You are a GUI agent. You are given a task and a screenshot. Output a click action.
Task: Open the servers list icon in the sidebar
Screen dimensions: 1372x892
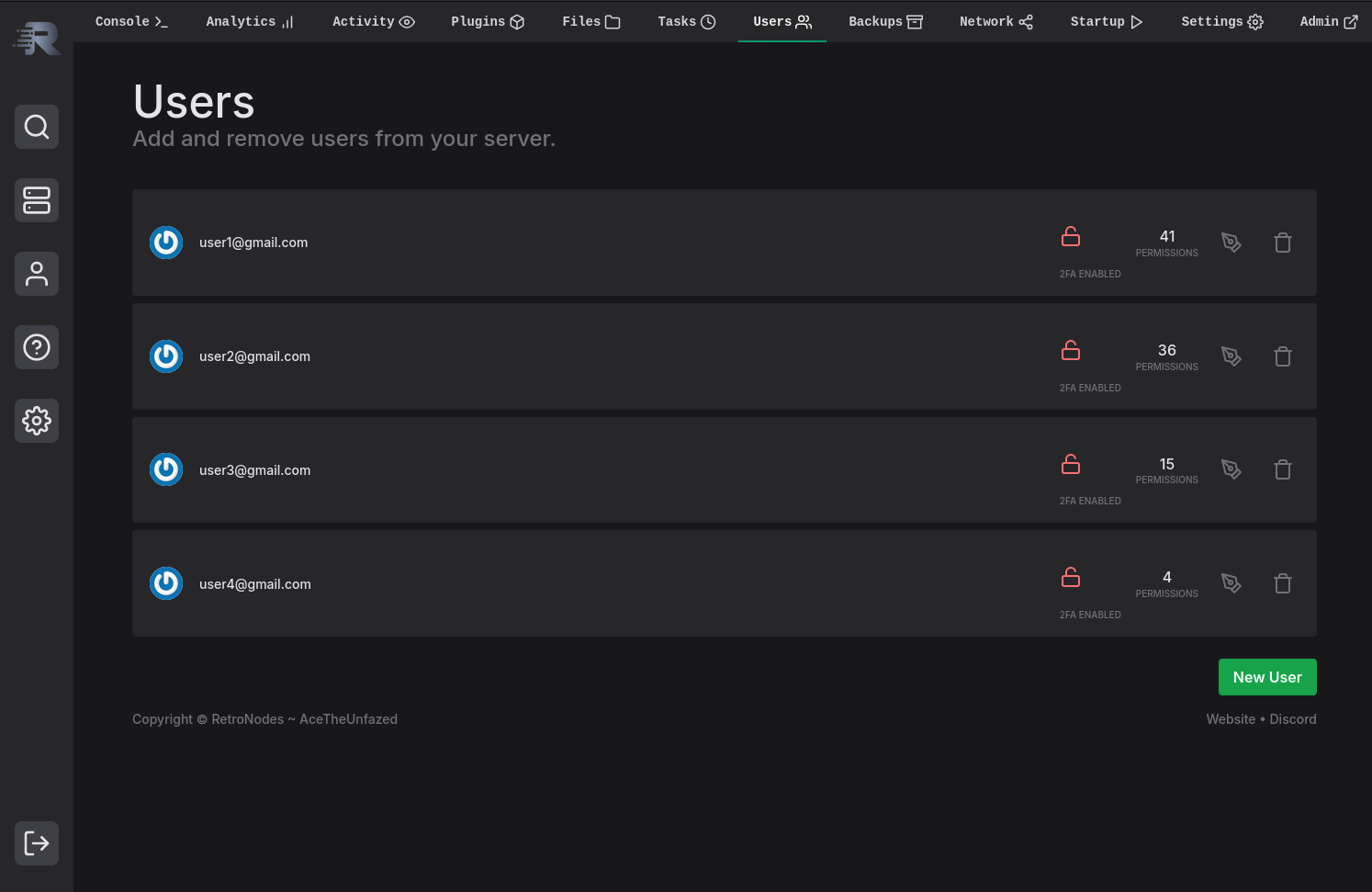point(37,200)
